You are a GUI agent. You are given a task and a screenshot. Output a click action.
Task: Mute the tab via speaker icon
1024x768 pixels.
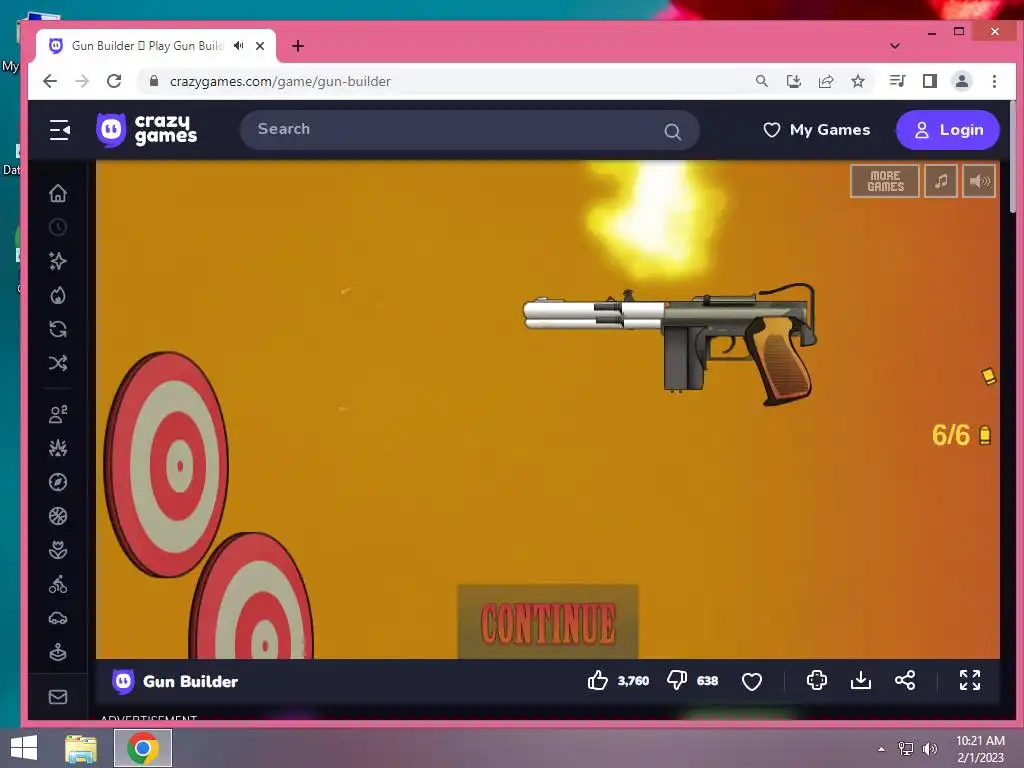coord(239,46)
